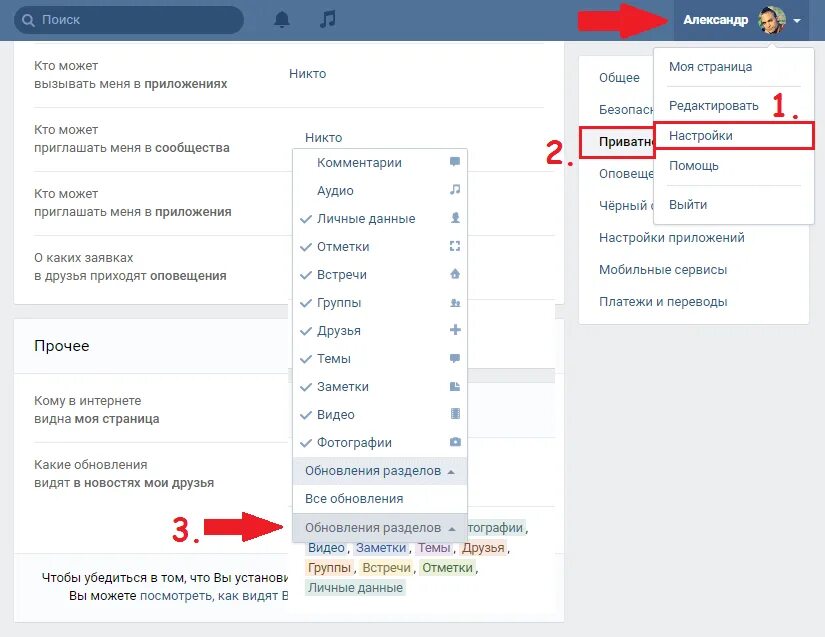Select Выйти in account menu

tap(688, 205)
